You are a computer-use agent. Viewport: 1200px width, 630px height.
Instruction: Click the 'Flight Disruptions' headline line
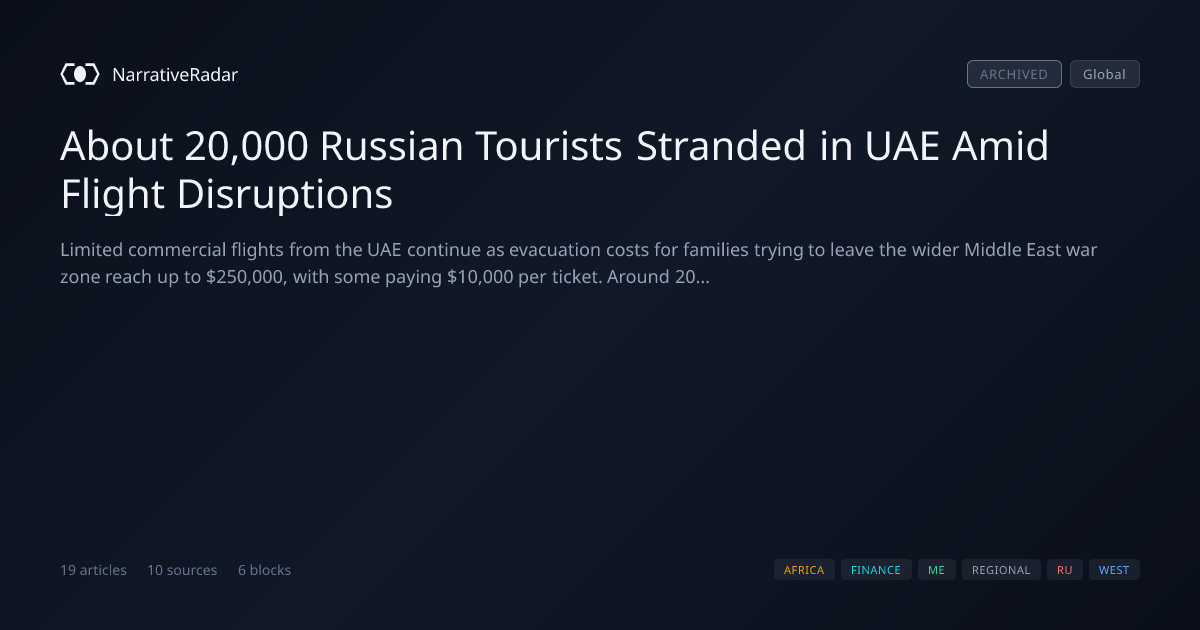click(x=227, y=194)
